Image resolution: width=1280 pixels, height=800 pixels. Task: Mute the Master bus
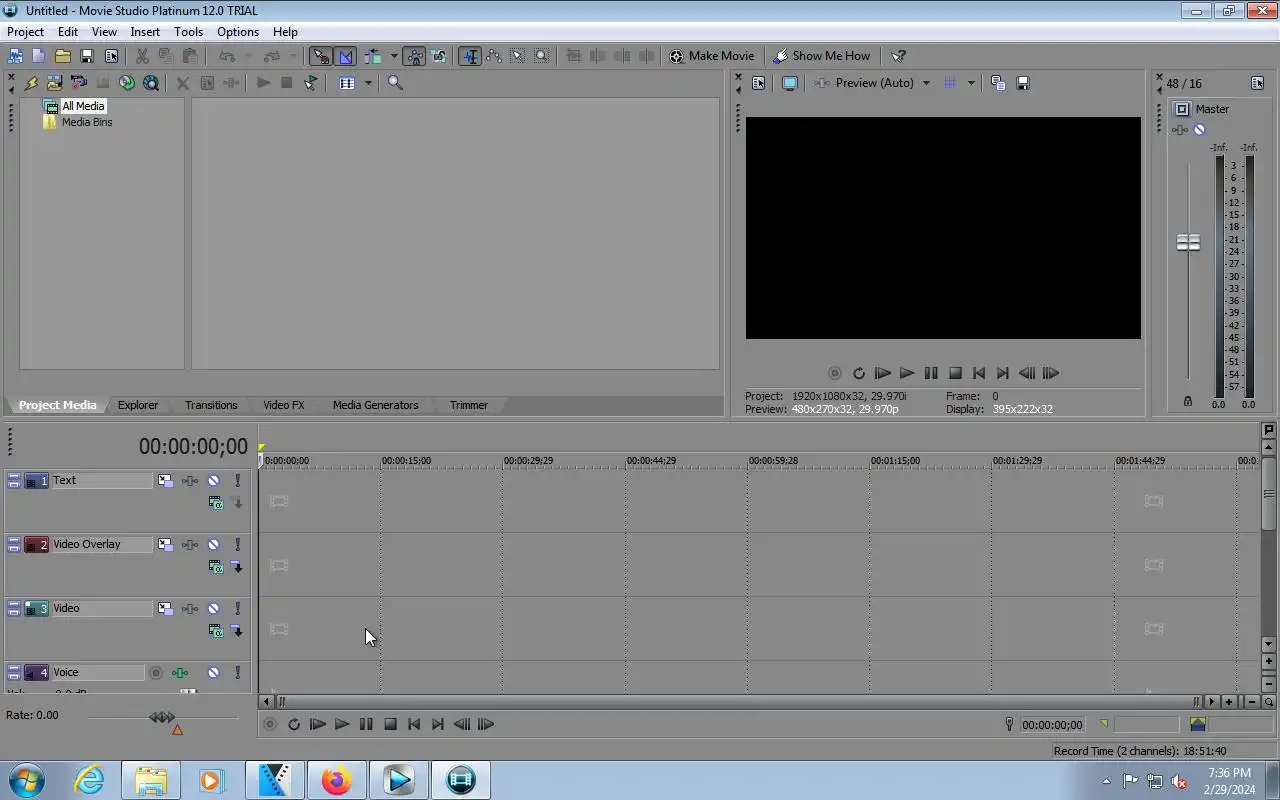pyautogui.click(x=1200, y=130)
